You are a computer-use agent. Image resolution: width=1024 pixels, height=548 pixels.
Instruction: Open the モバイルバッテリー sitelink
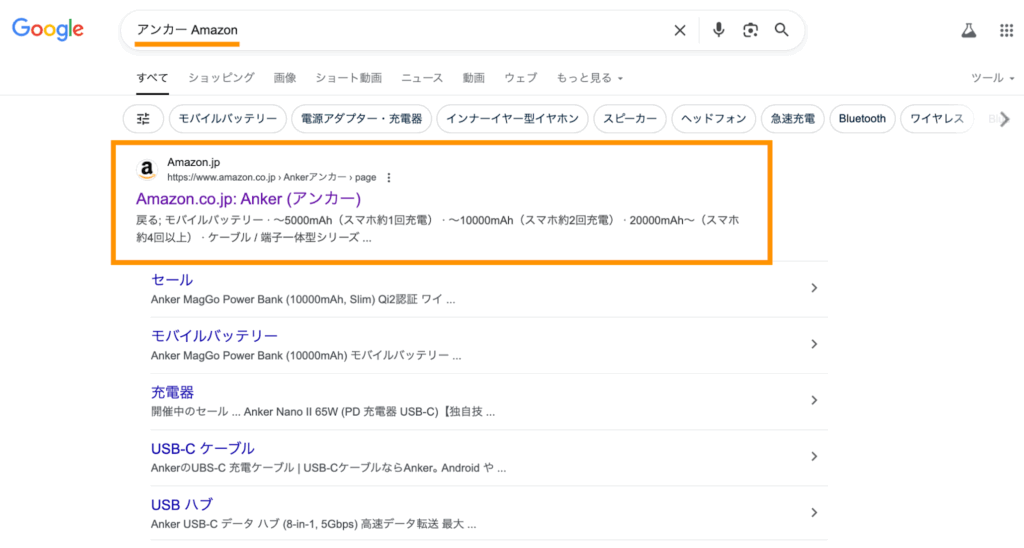point(214,336)
